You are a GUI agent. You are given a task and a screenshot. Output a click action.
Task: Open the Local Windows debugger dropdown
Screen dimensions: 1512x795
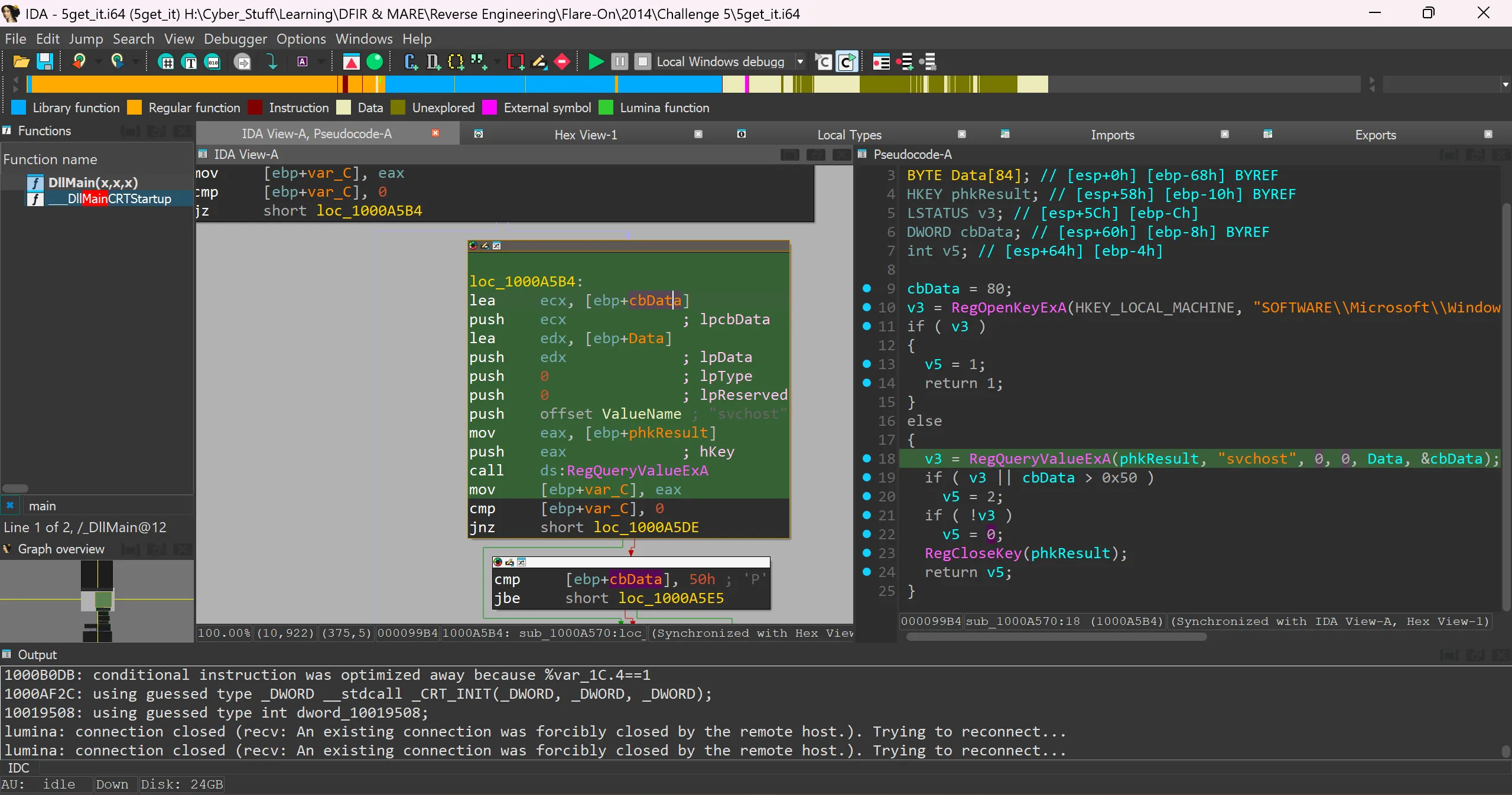pyautogui.click(x=800, y=61)
